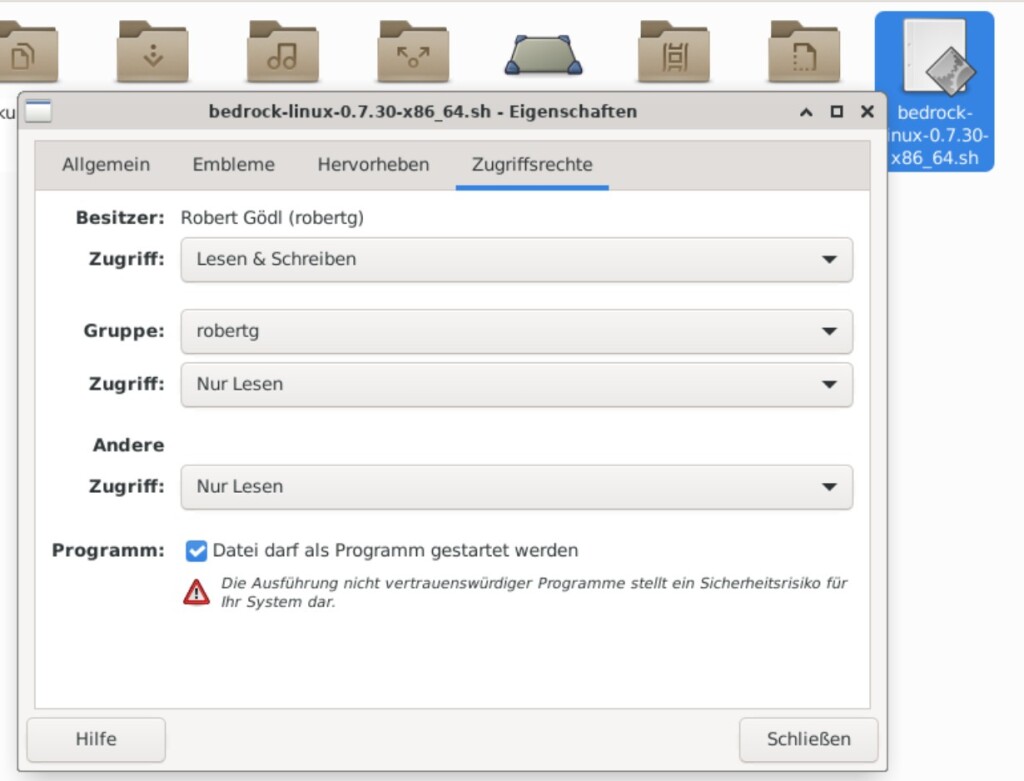Screen dimensions: 1024x781
Task: Toggle 'Datei darf als Programm gestartet werden'
Action: click(x=196, y=550)
